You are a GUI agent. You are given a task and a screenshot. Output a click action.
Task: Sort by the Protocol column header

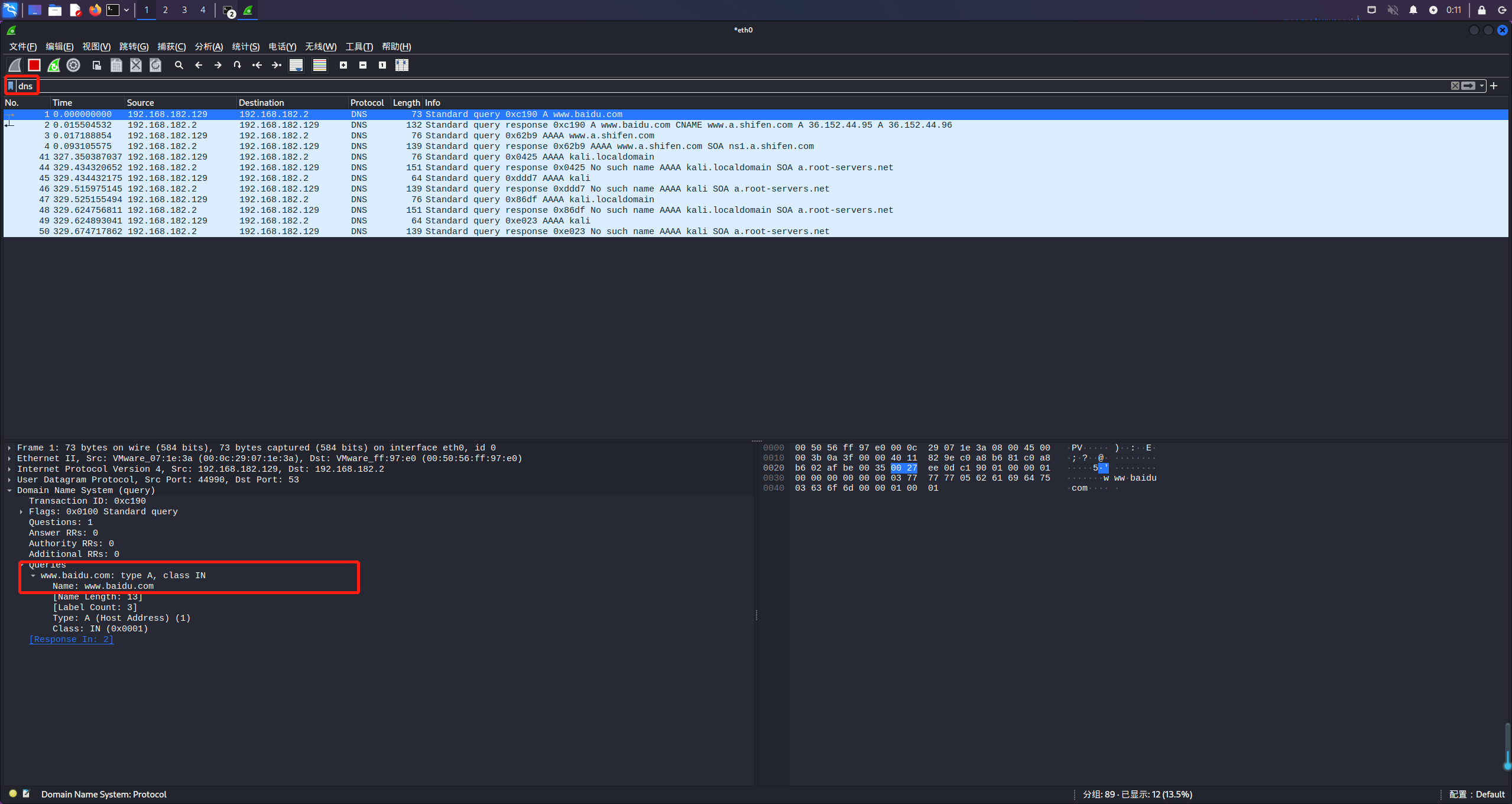pyautogui.click(x=369, y=103)
